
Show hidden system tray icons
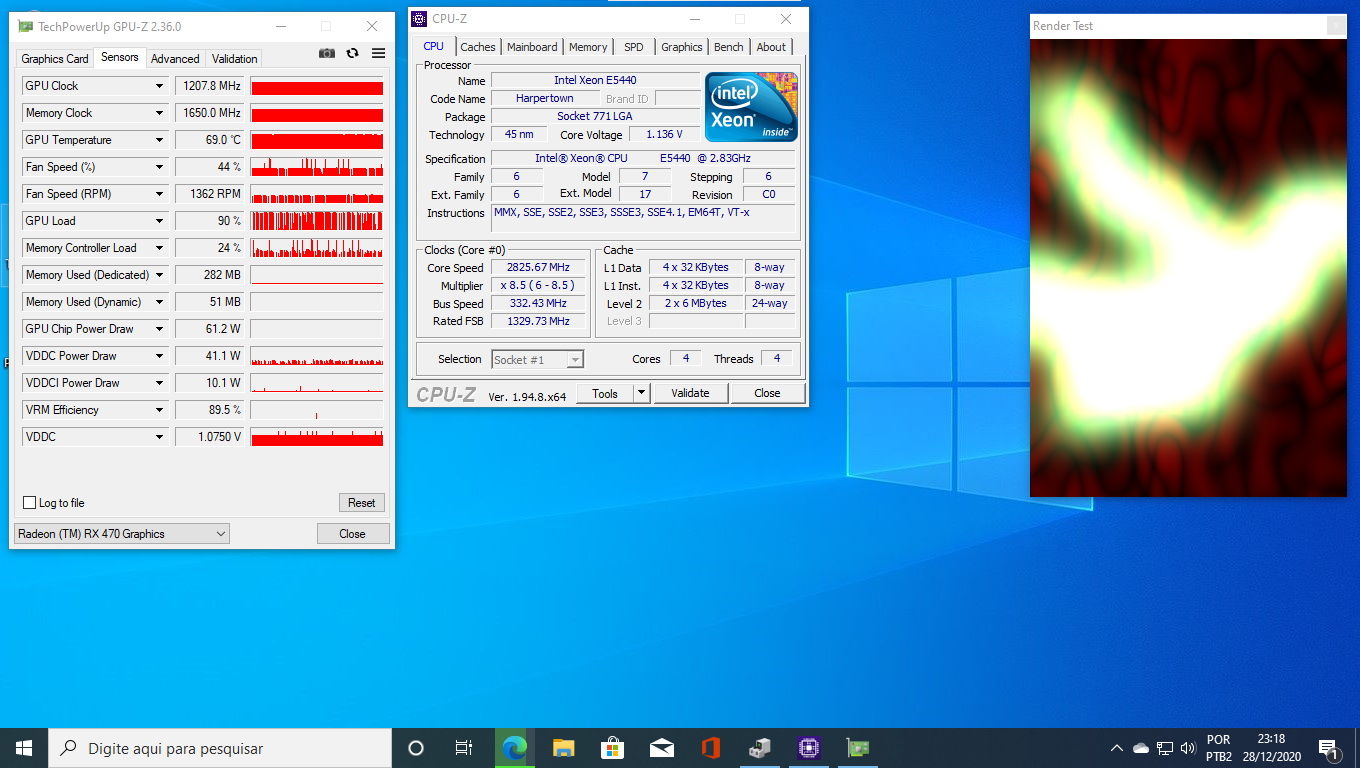click(x=1117, y=748)
